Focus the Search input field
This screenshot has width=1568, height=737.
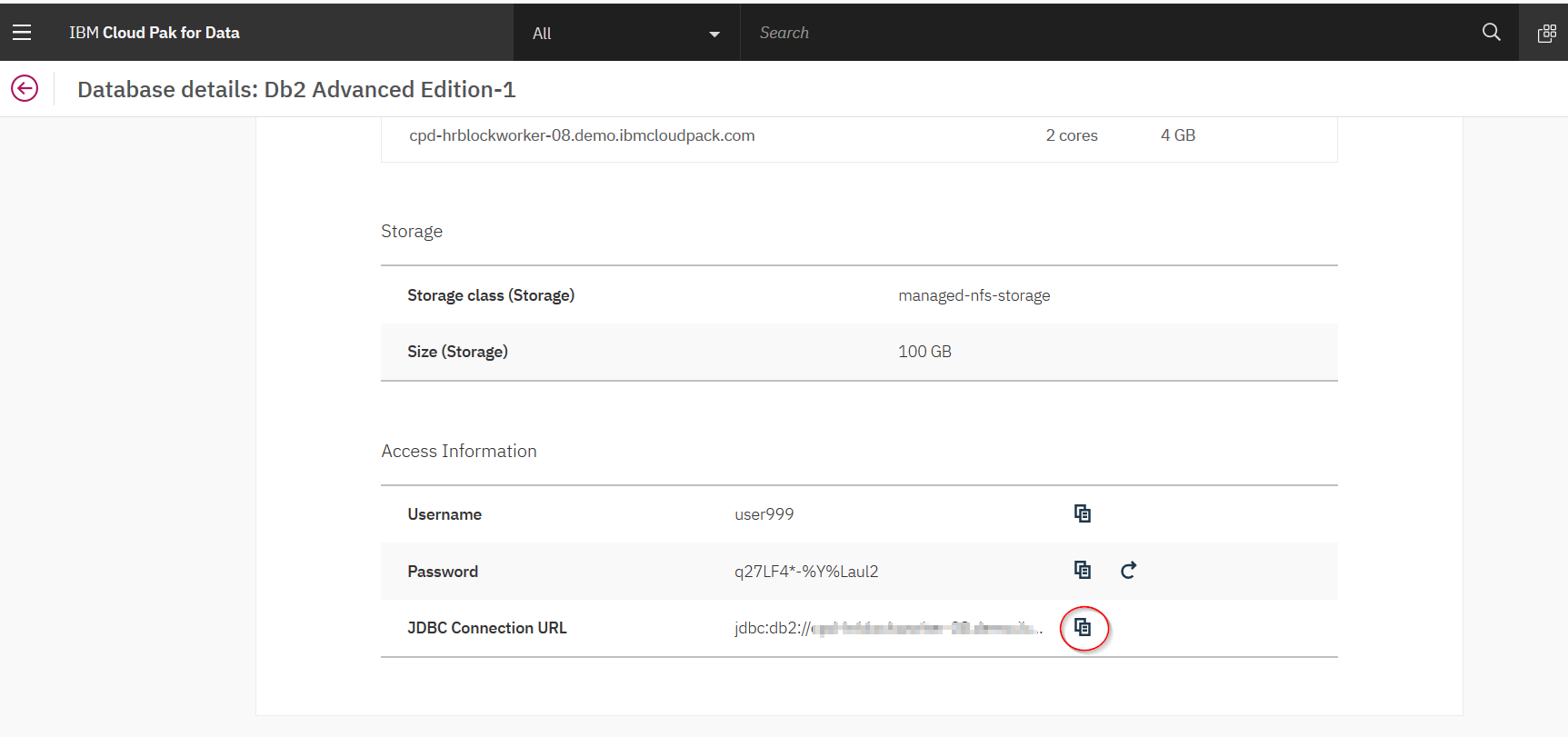(x=1107, y=33)
